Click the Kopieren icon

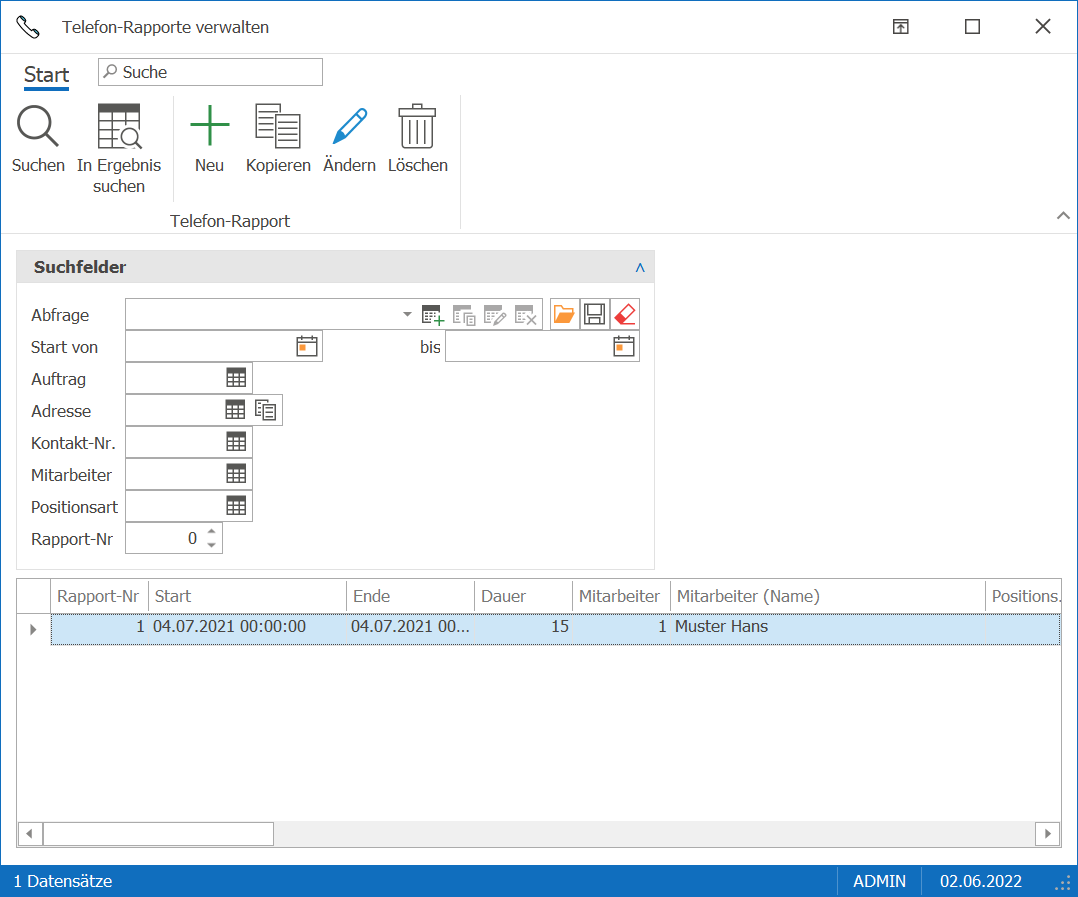click(278, 126)
